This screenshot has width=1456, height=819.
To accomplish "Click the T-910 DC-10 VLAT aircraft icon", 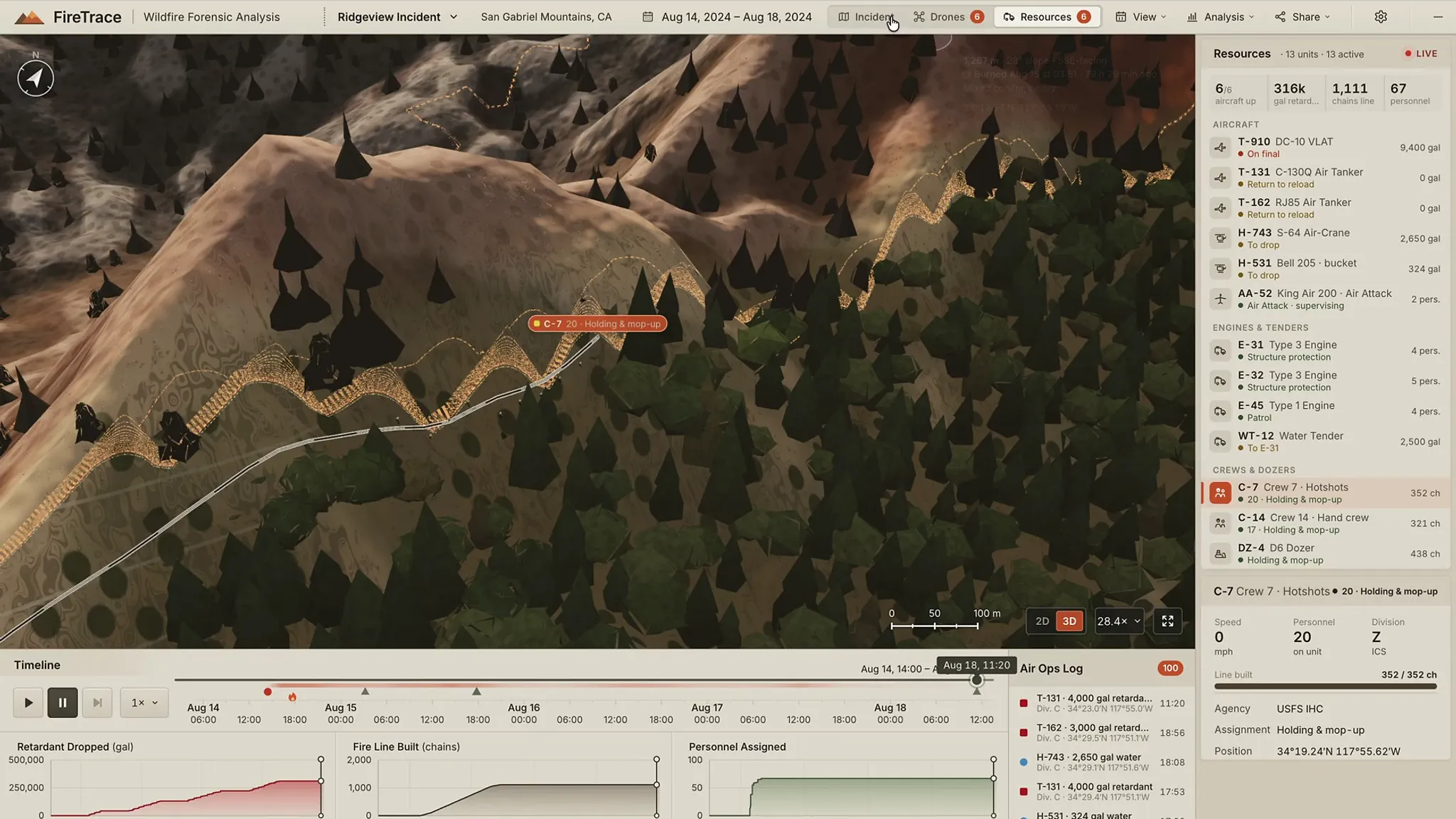I will click(1221, 147).
